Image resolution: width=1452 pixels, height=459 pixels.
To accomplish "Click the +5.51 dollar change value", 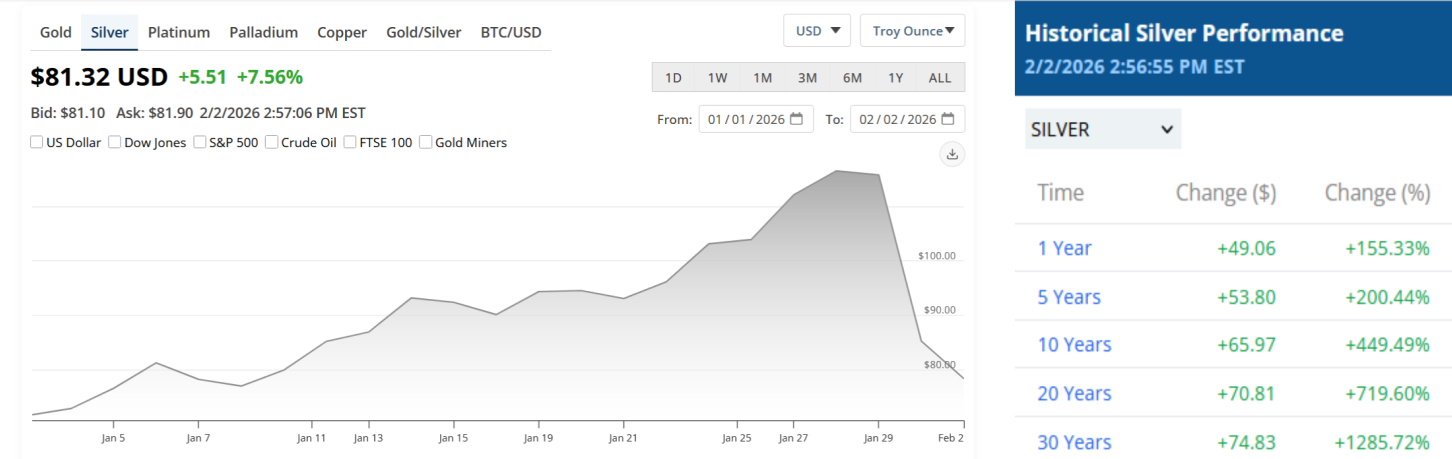I will pyautogui.click(x=203, y=77).
